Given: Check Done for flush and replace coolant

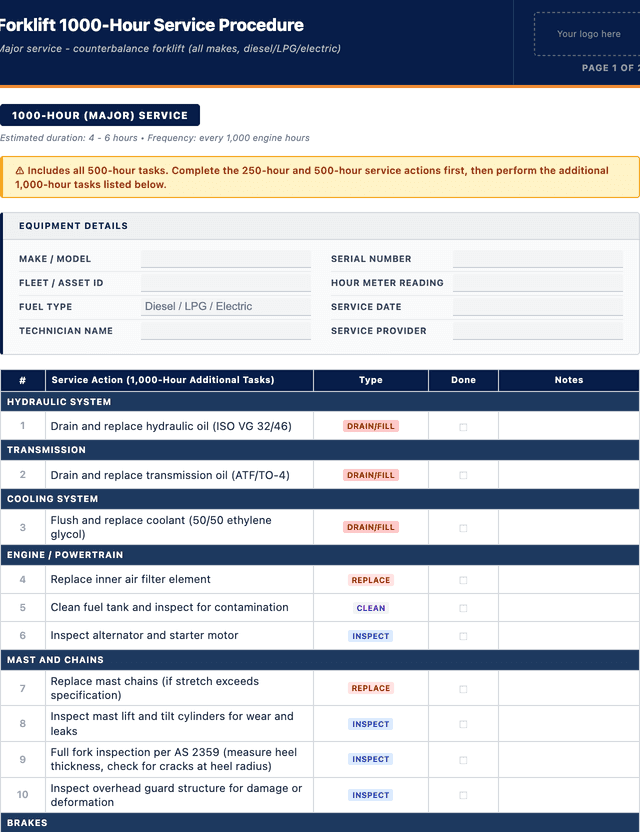Looking at the screenshot, I should (x=463, y=528).
